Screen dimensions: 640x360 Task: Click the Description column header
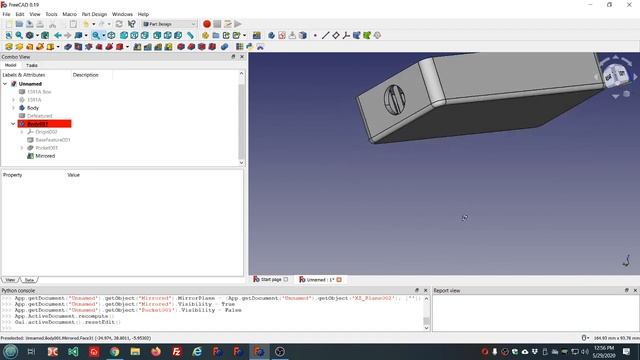pyautogui.click(x=85, y=75)
